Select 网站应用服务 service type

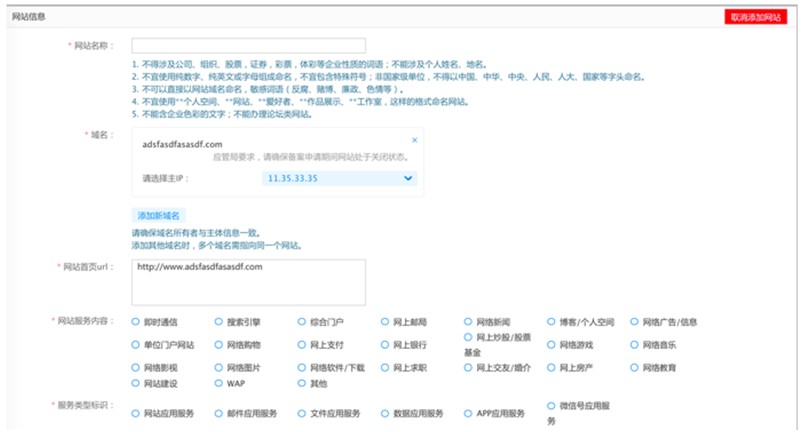[136, 413]
